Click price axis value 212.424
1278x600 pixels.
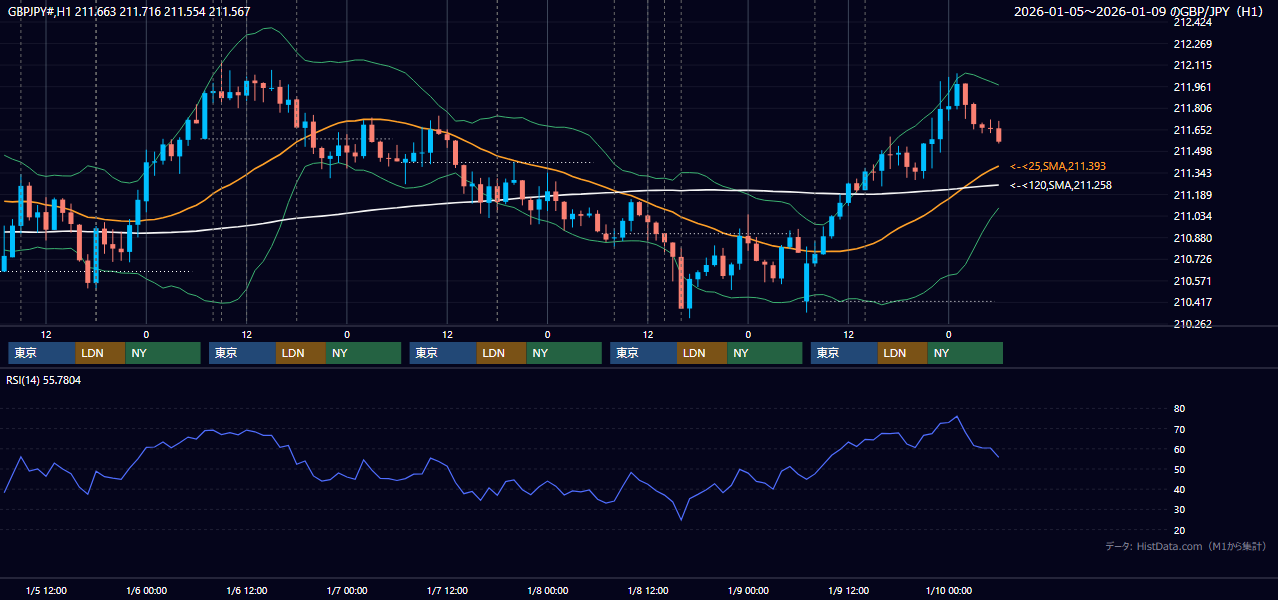coord(1192,22)
